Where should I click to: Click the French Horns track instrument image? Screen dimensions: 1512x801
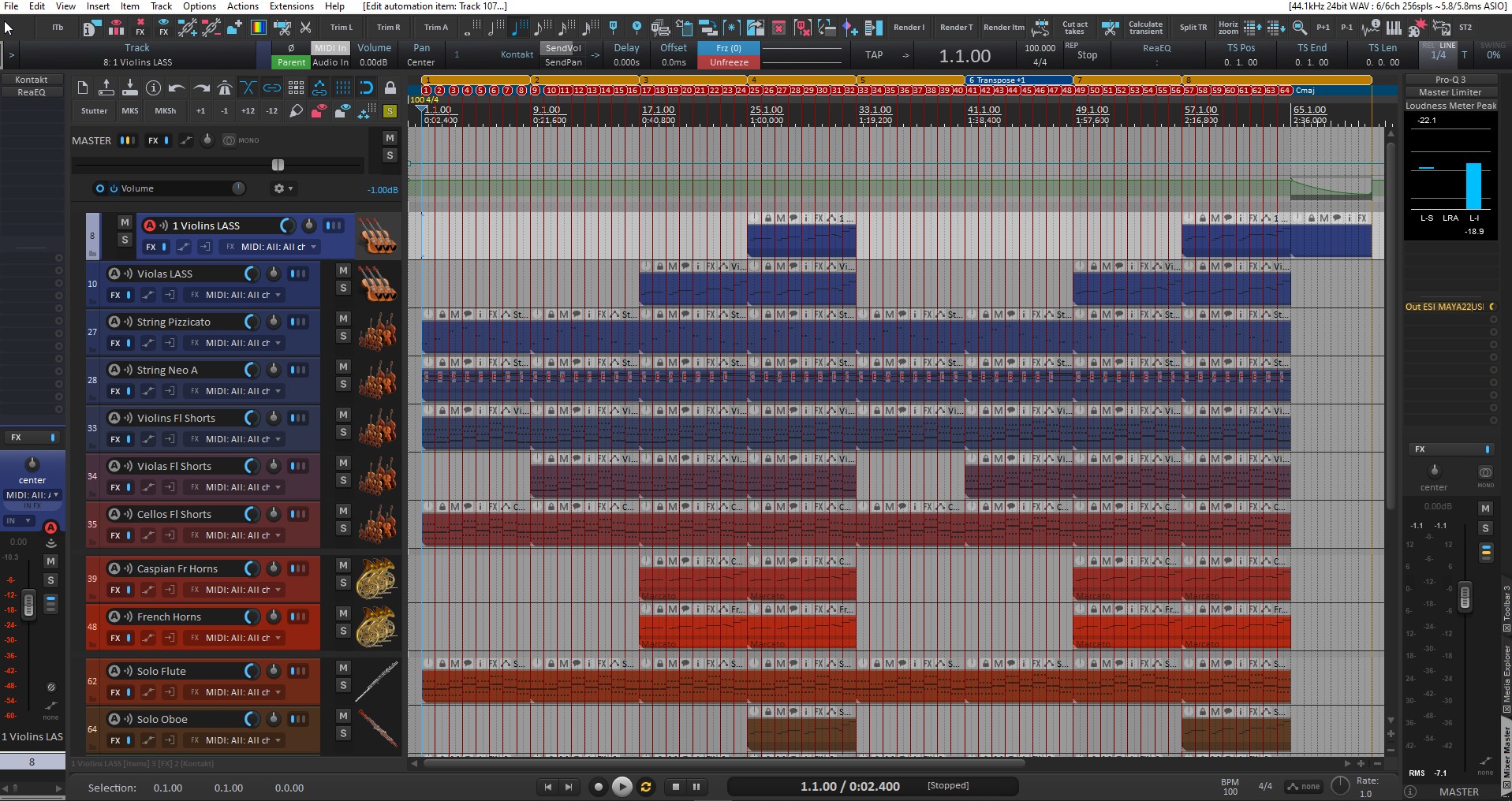point(376,627)
